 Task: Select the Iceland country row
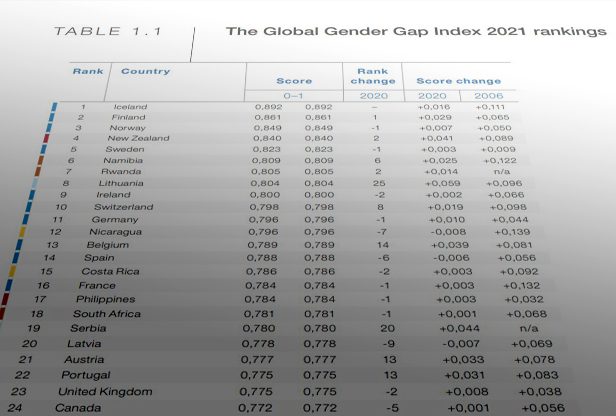[287, 107]
